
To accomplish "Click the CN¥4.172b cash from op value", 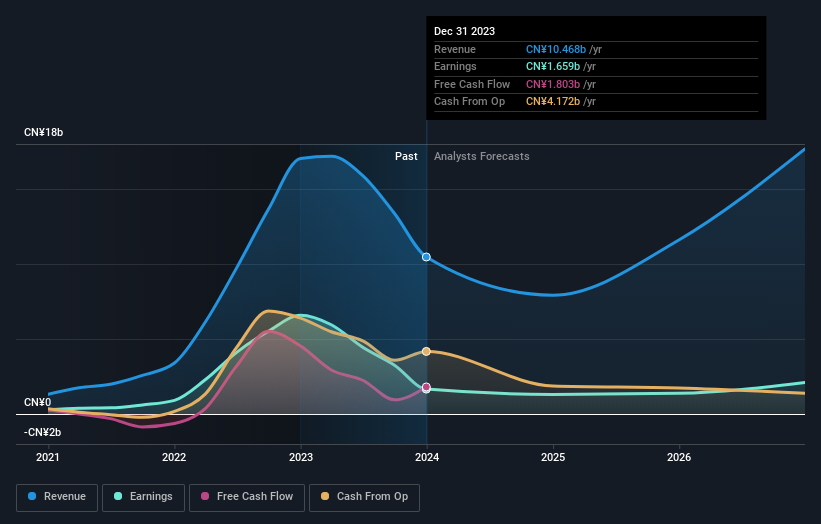I will 553,102.
